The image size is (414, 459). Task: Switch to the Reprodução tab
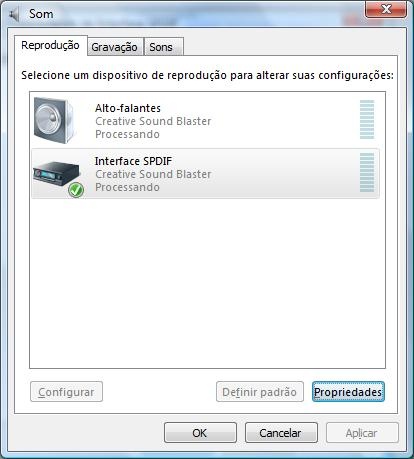pos(50,45)
